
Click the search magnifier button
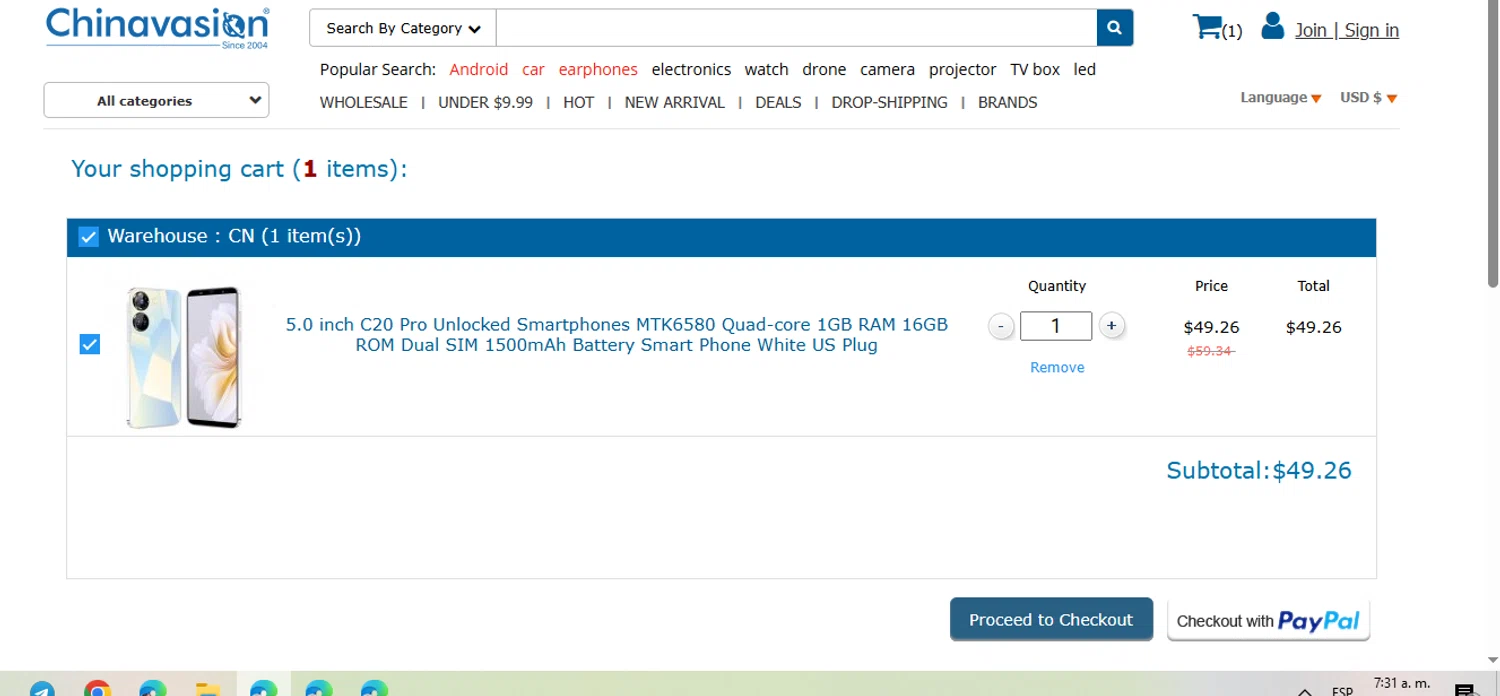[1115, 28]
